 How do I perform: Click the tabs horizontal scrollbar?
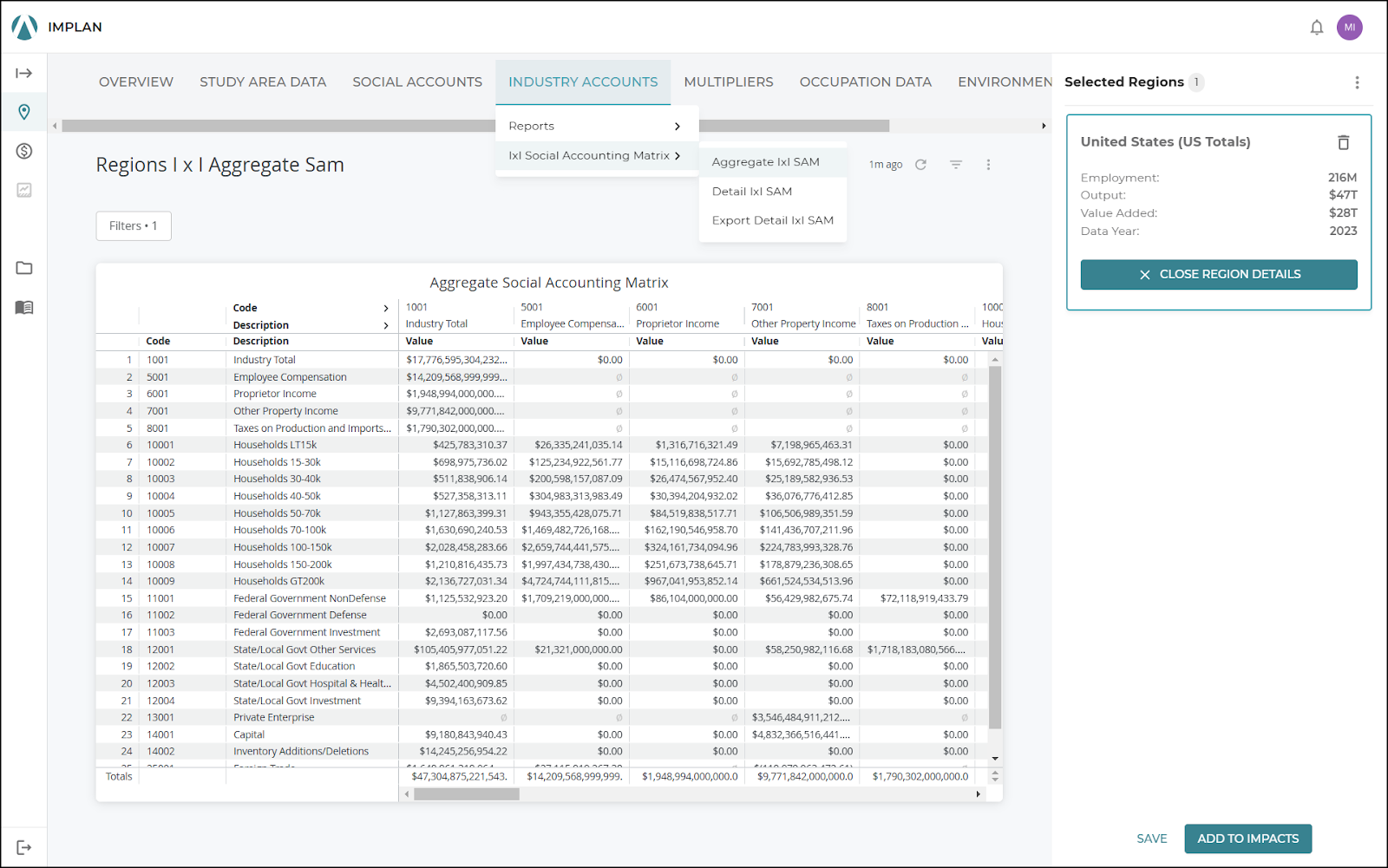pos(475,126)
